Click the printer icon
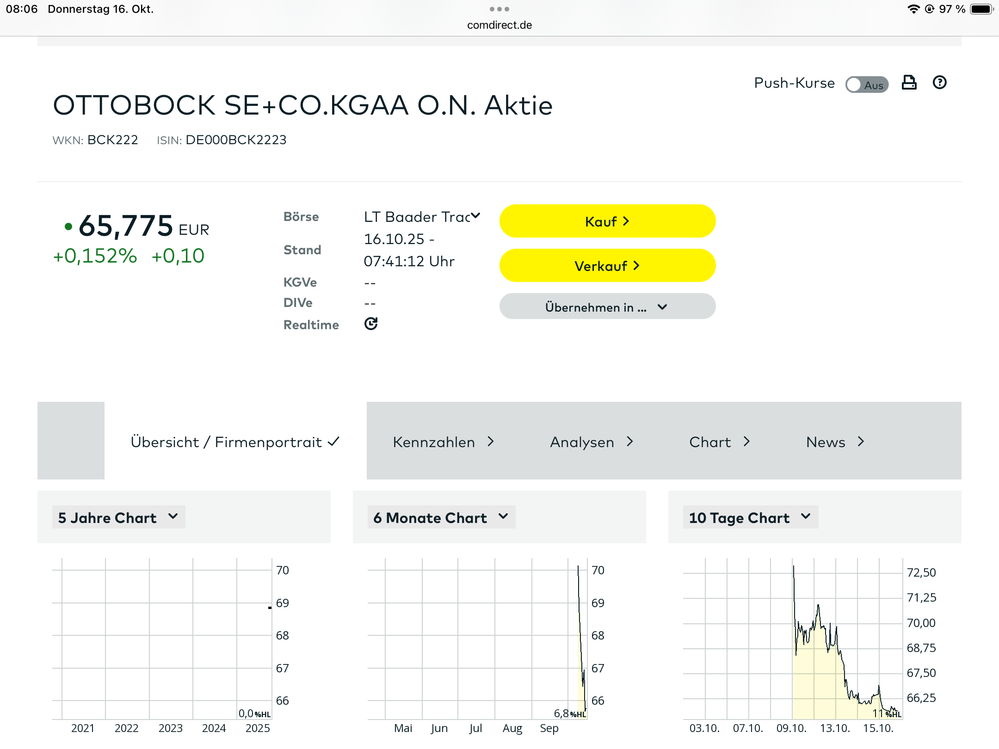Image resolution: width=999 pixels, height=749 pixels. tap(909, 83)
